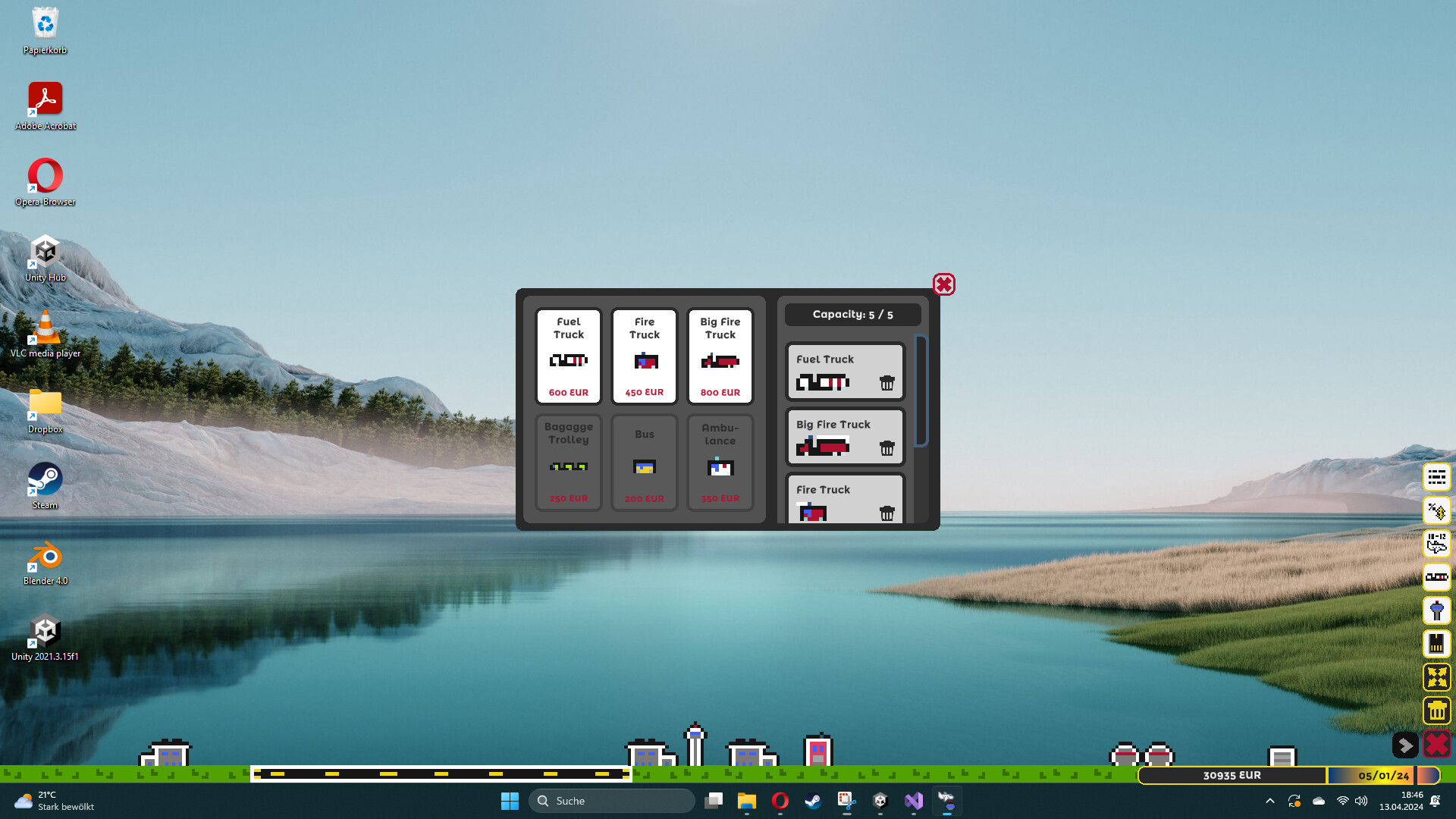Screen dimensions: 1456x819
Task: Open Blender 4.0 from the desktop
Action: coord(45,554)
